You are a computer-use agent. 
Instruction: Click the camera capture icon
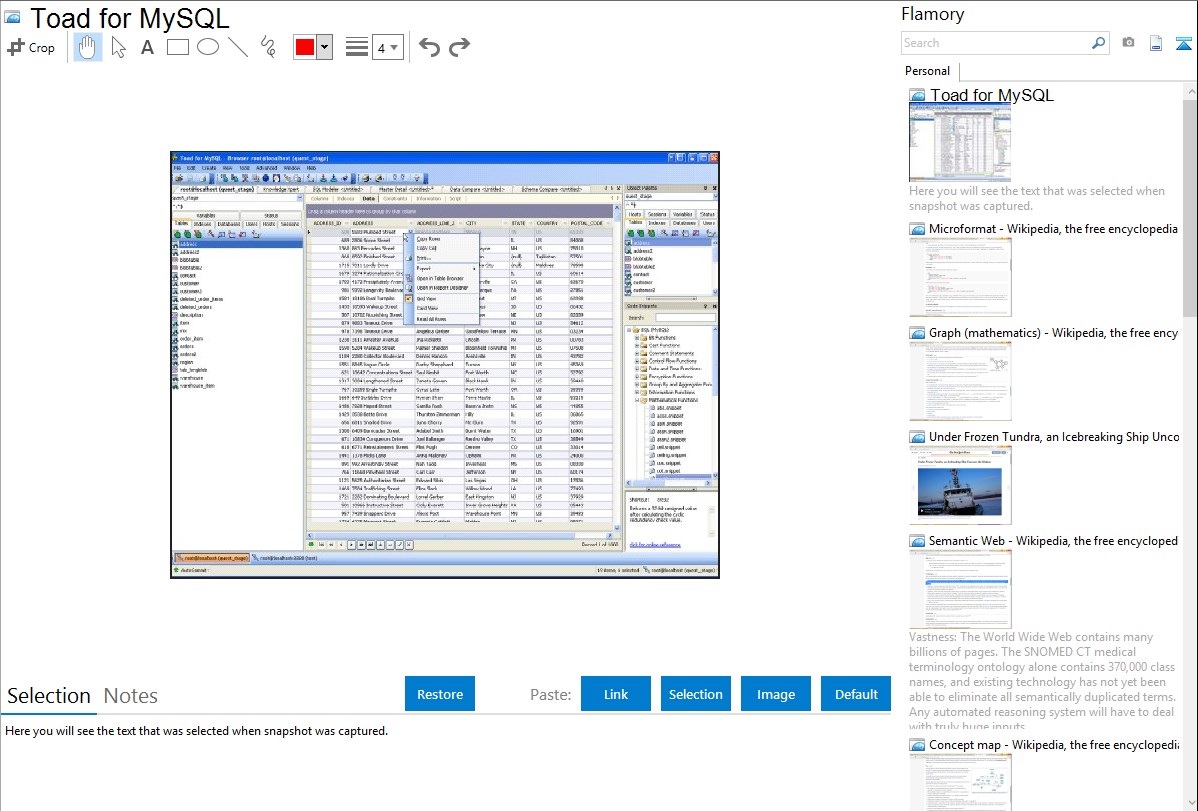click(x=1128, y=43)
